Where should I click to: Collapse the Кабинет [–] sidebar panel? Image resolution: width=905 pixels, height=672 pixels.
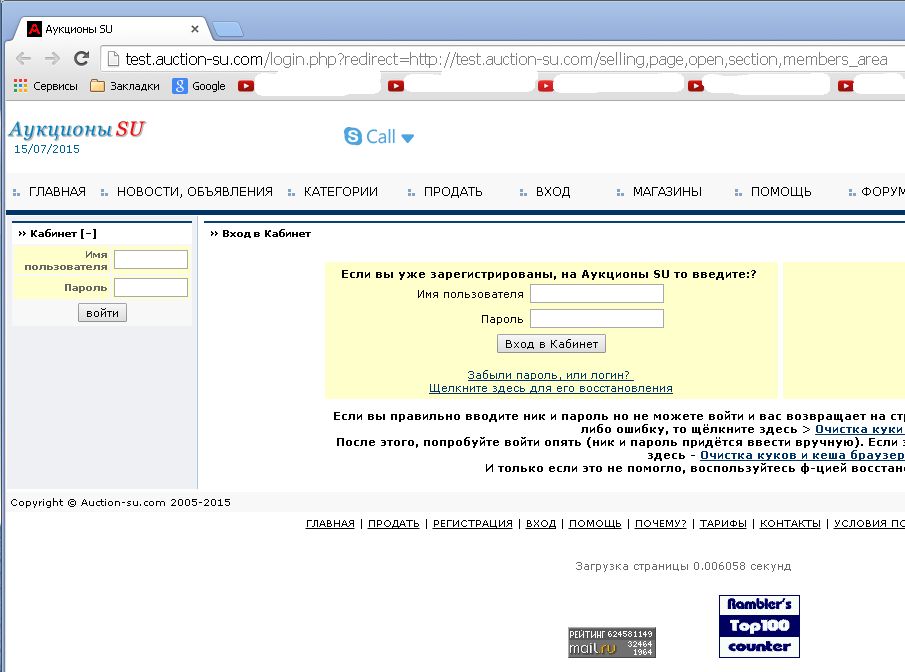(x=89, y=233)
